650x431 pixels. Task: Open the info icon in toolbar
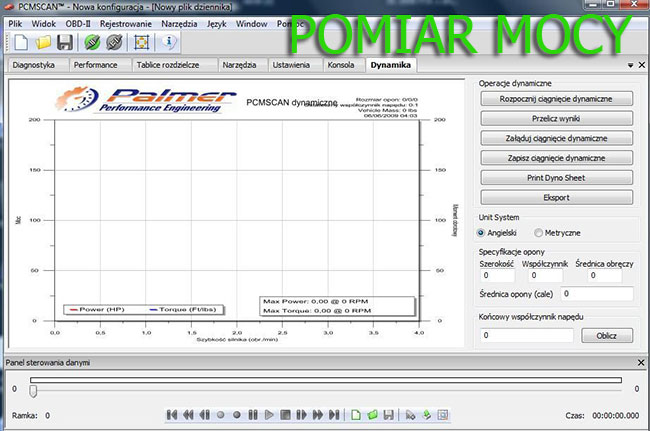pyautogui.click(x=169, y=42)
